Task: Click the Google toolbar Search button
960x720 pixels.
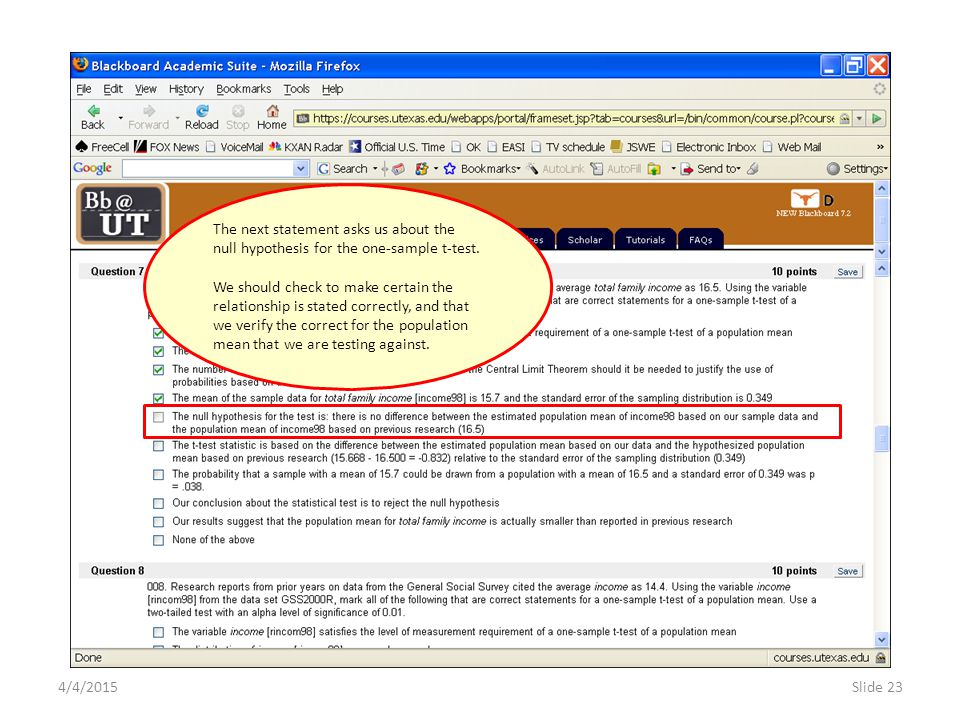Action: [x=342, y=168]
